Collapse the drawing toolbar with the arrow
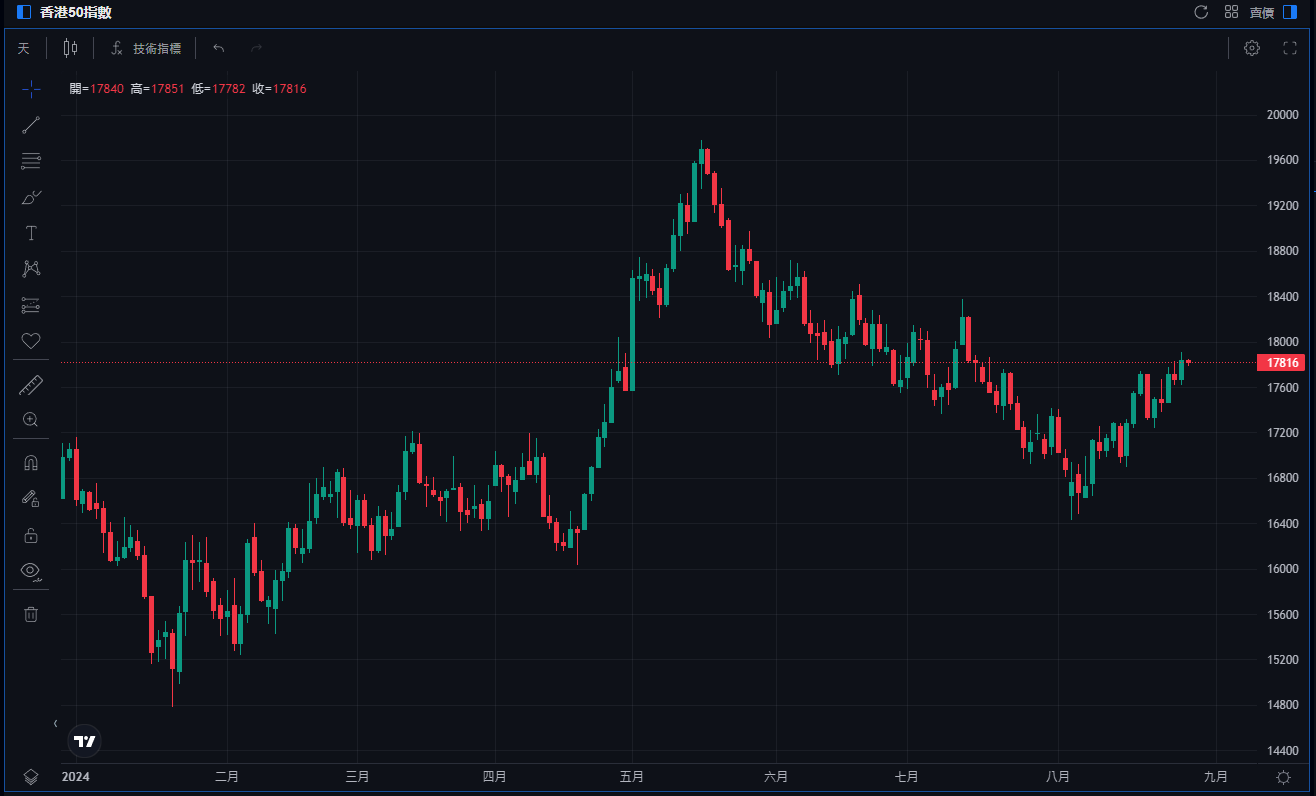This screenshot has width=1316, height=796. point(55,723)
